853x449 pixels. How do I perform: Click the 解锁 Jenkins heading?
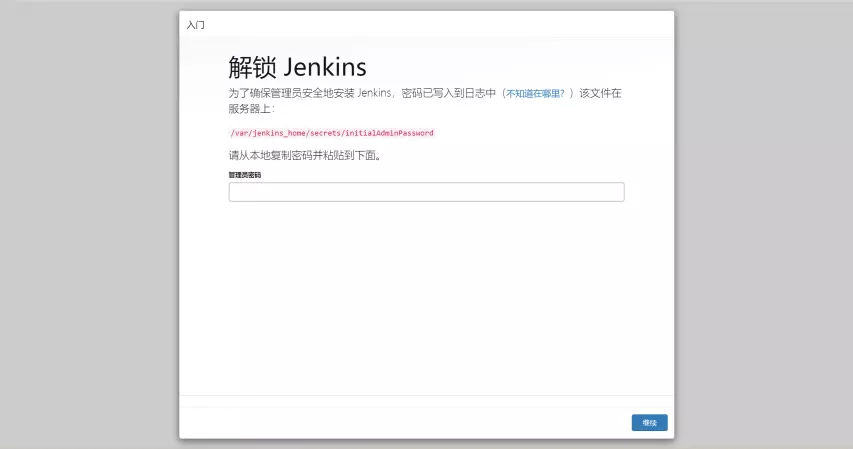297,67
